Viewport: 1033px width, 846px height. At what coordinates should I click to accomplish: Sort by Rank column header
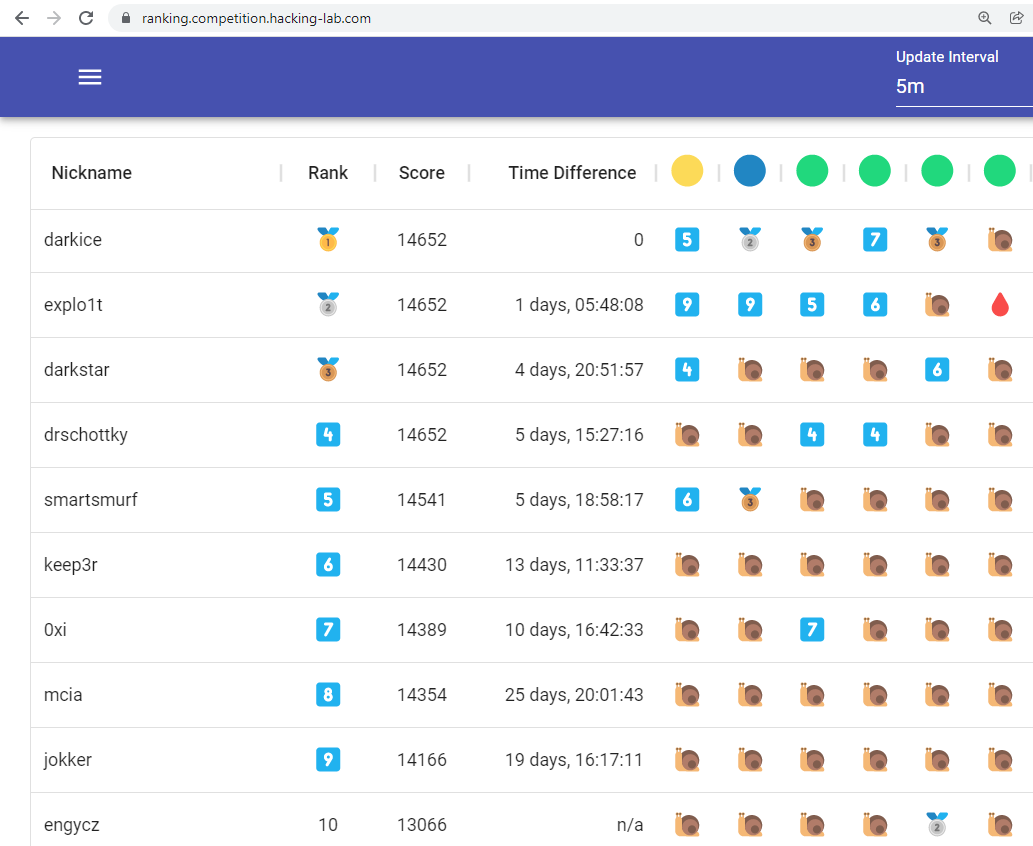328,173
